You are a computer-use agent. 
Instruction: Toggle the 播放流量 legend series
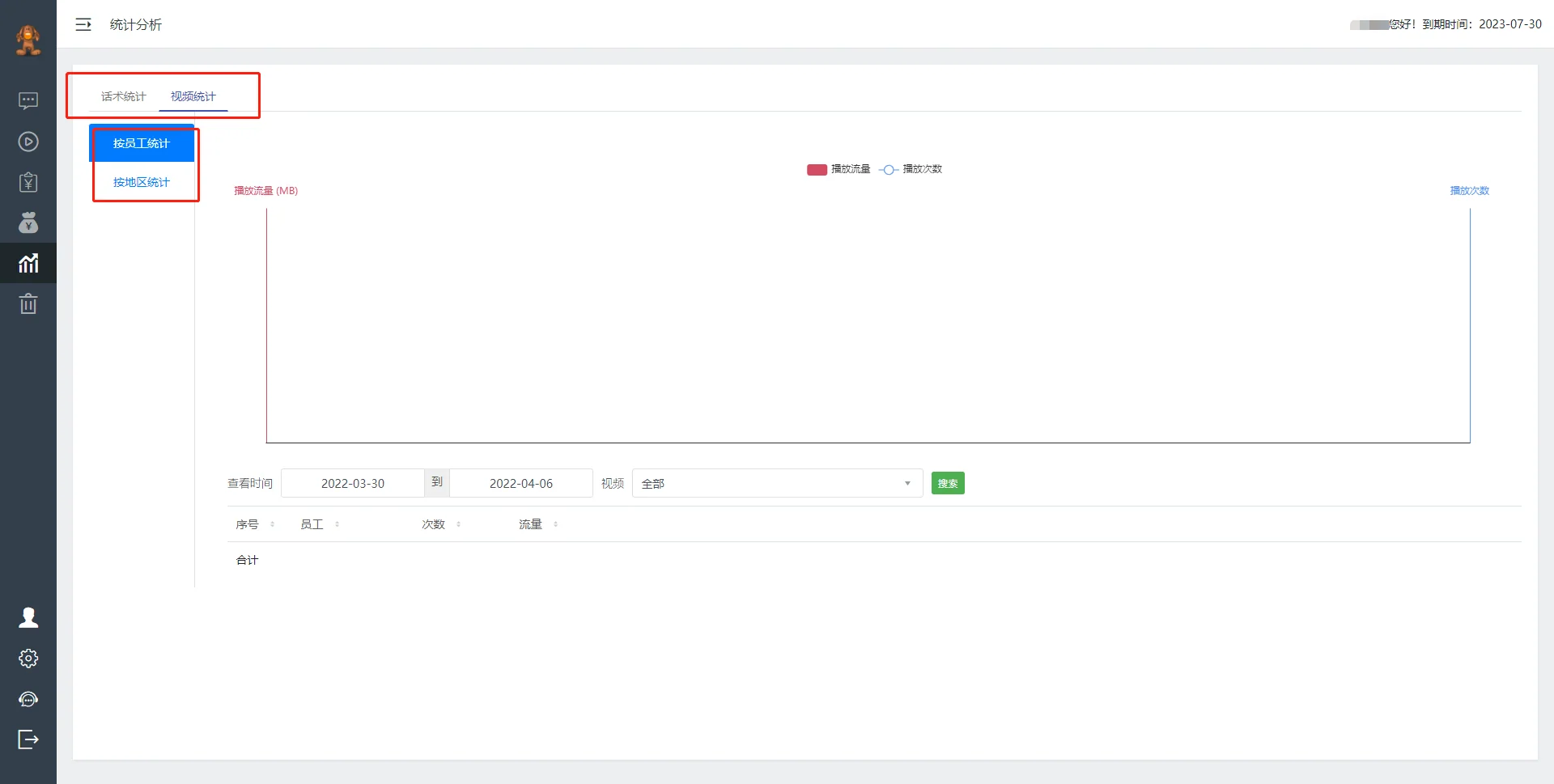(x=839, y=169)
